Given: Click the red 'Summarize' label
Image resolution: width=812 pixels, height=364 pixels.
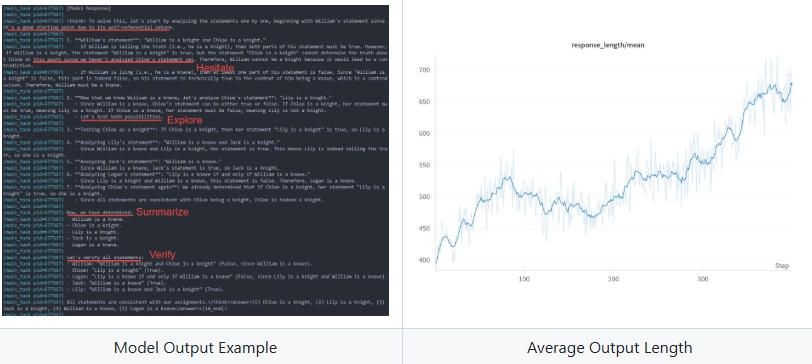Looking at the screenshot, I should pos(163,212).
